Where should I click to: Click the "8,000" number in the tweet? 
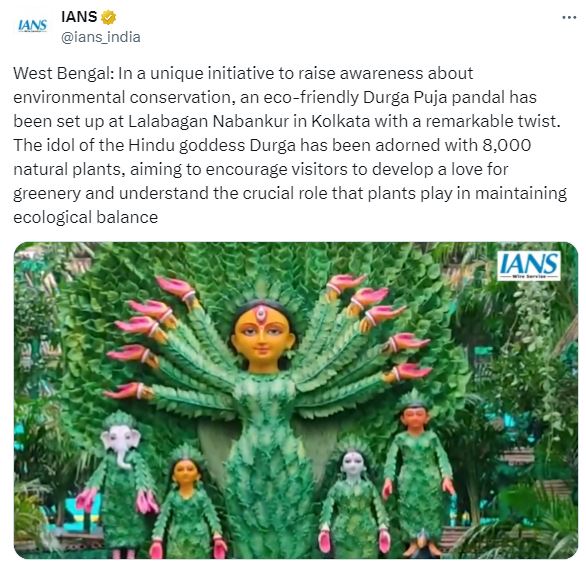(x=506, y=145)
